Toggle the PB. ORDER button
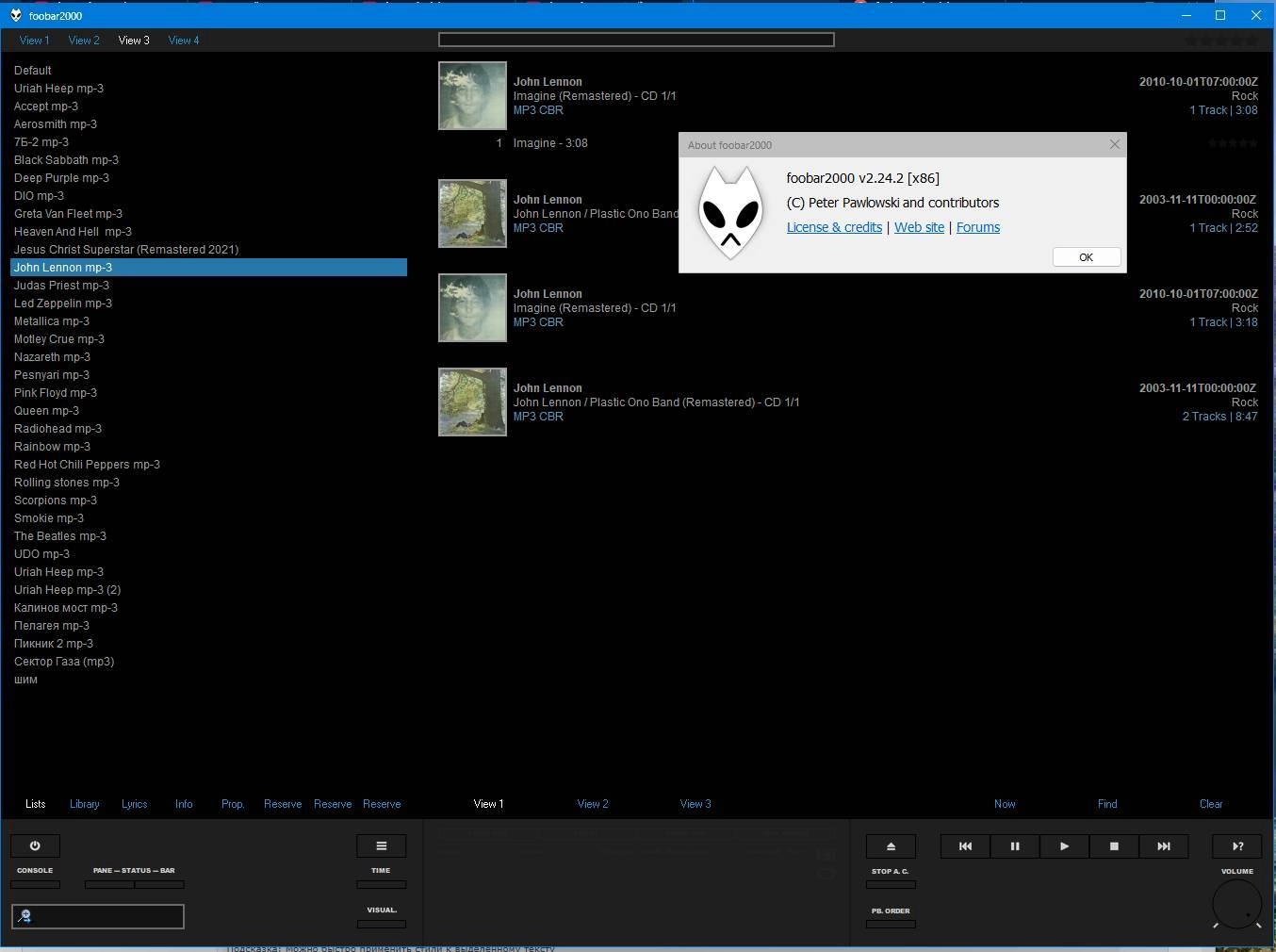This screenshot has width=1276, height=952. pyautogui.click(x=891, y=924)
